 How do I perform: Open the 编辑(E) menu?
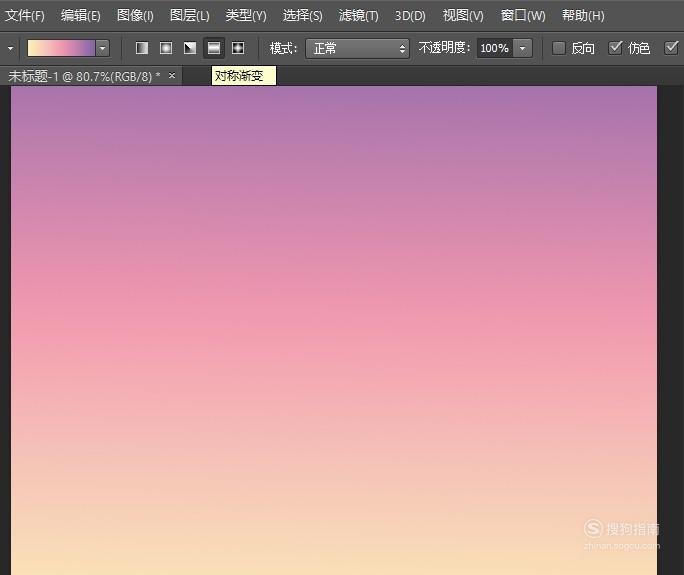click(x=81, y=16)
